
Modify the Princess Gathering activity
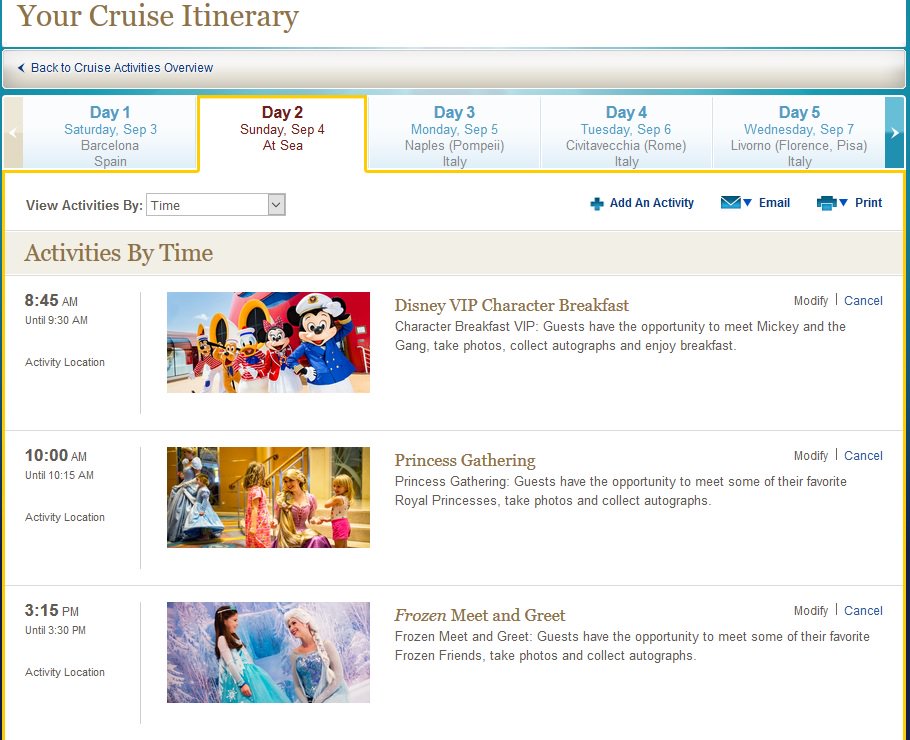pos(811,456)
